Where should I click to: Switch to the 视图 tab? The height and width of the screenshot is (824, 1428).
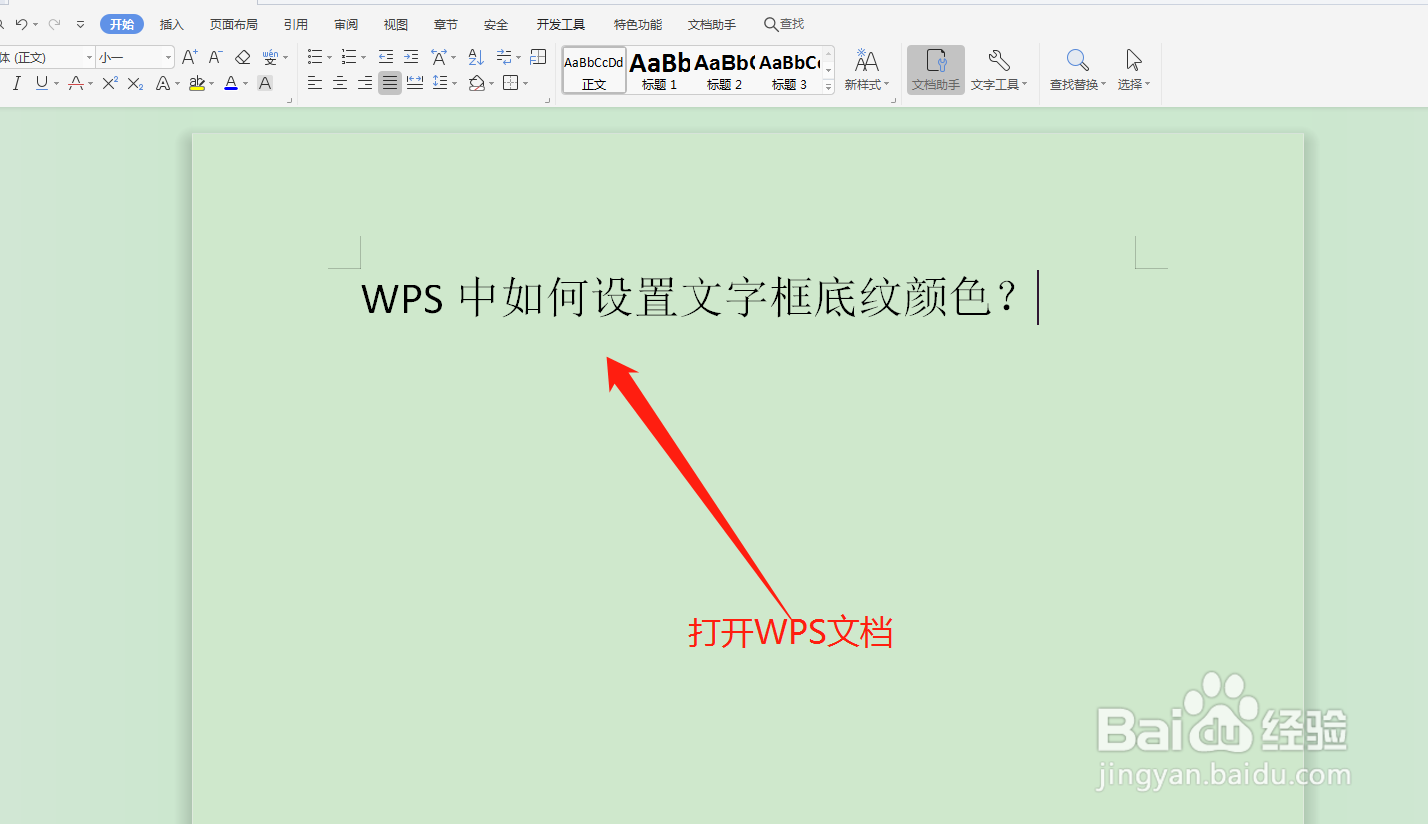[396, 24]
